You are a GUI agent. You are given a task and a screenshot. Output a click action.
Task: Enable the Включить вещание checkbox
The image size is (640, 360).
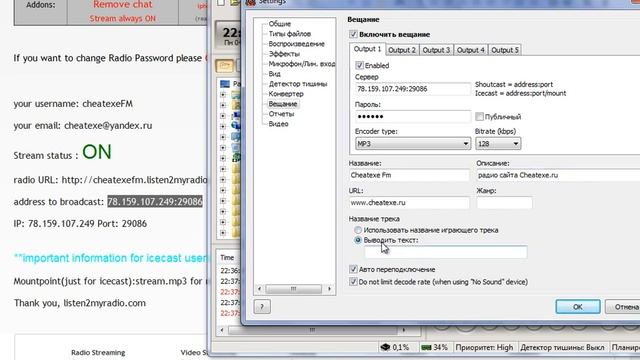[353, 34]
